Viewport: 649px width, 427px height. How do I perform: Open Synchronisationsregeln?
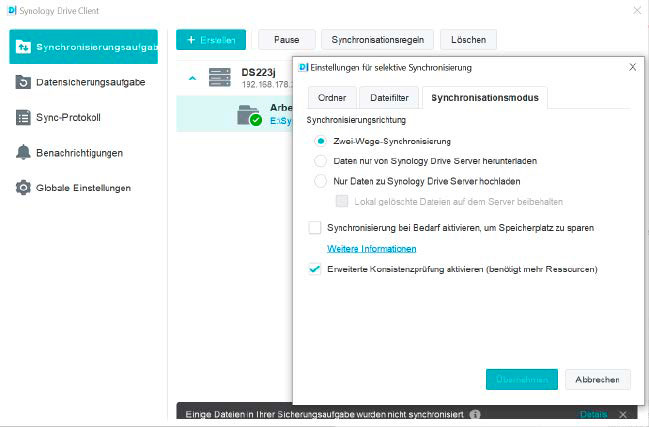tap(377, 40)
